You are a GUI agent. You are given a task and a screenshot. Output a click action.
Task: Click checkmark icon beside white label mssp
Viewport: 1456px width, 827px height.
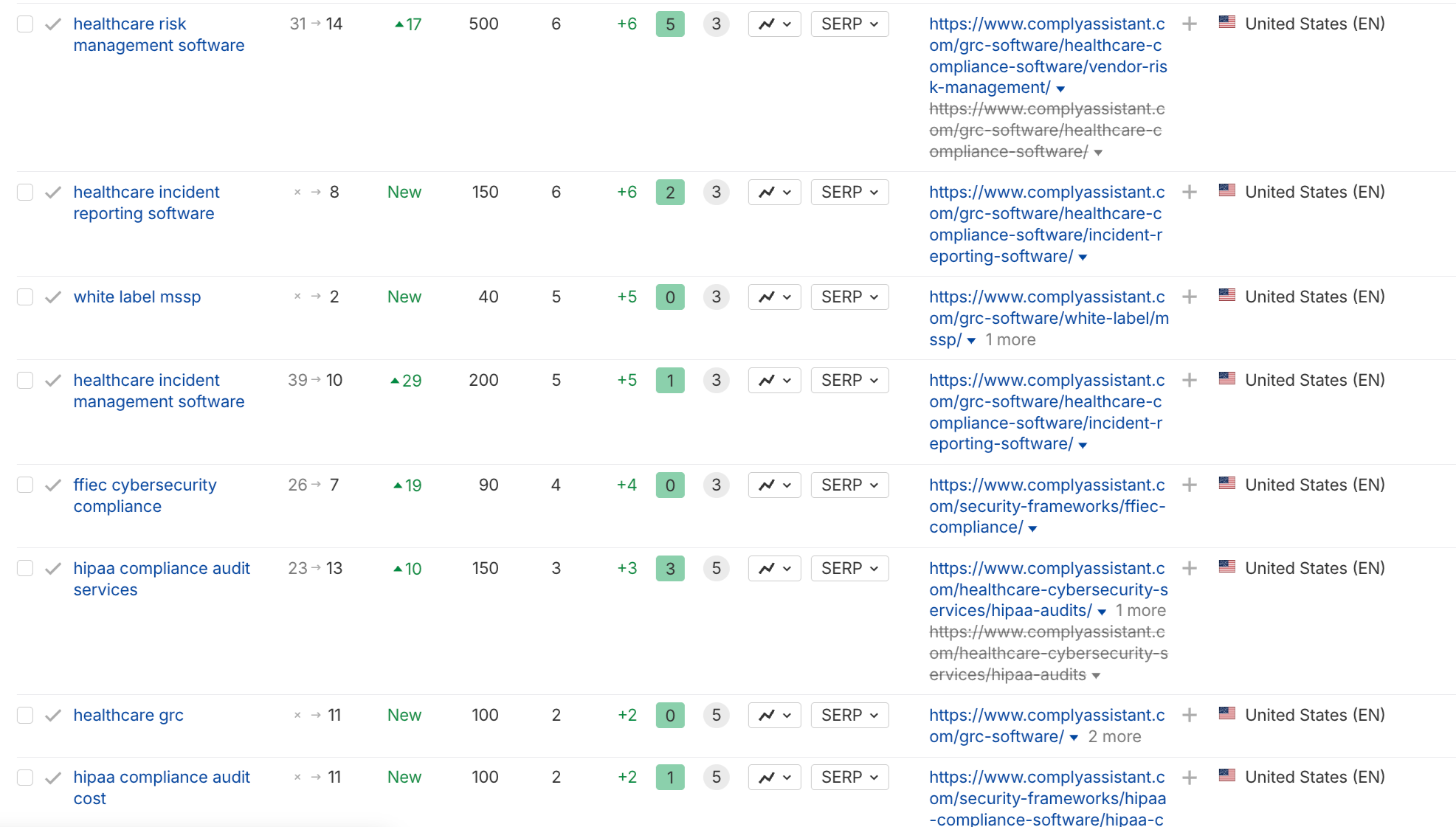[53, 297]
